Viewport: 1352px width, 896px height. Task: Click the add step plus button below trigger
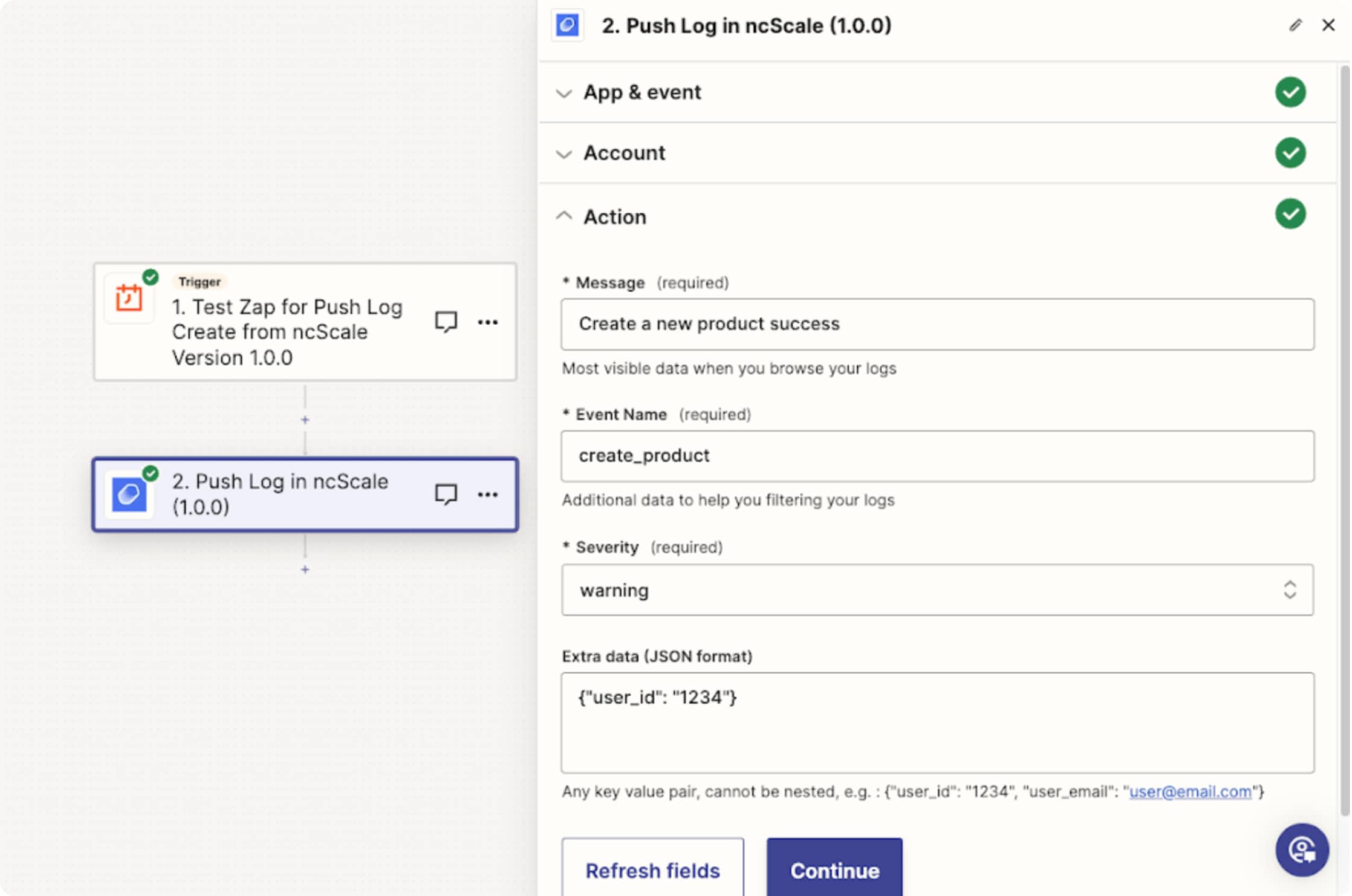click(305, 419)
